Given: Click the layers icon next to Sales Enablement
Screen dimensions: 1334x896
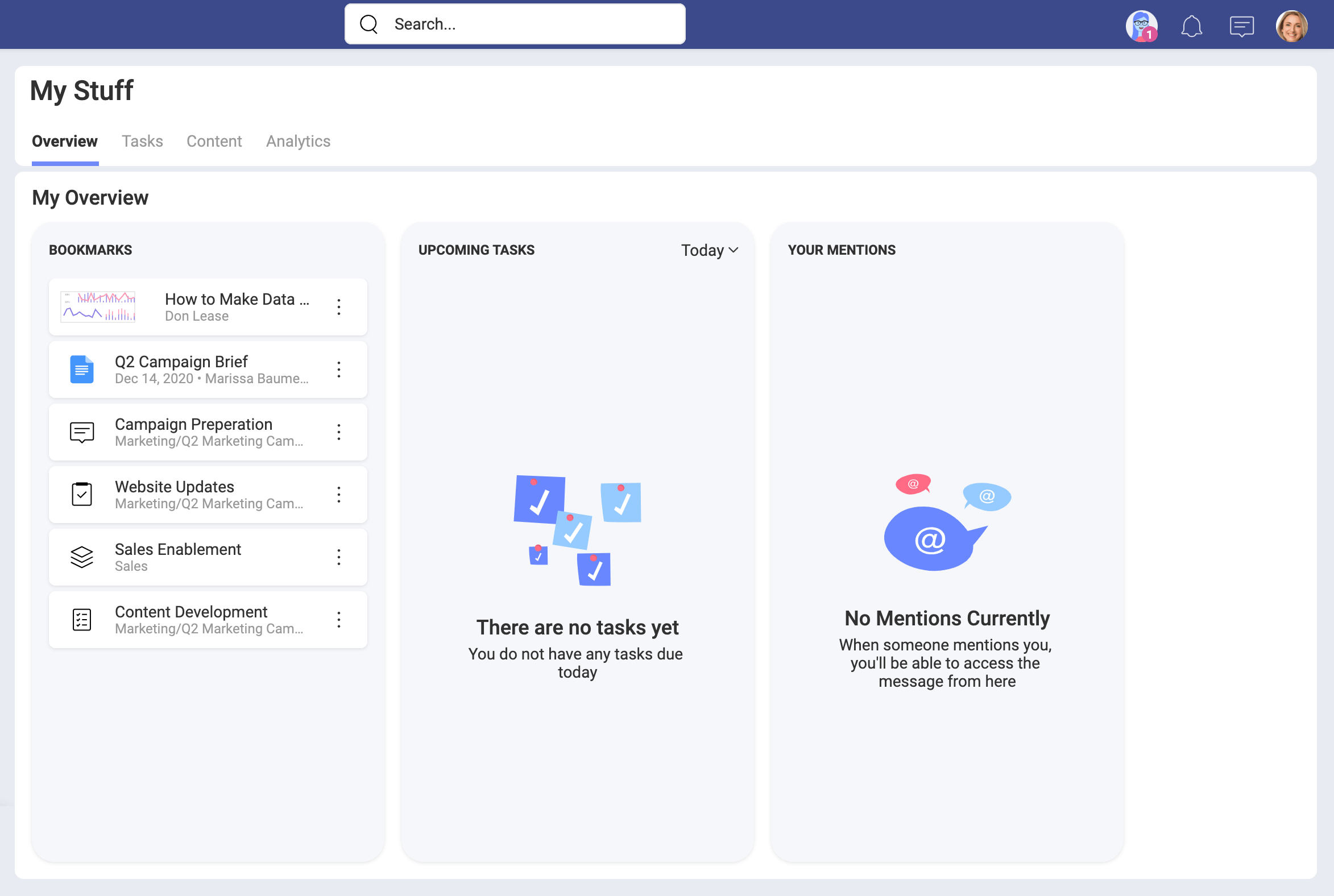Looking at the screenshot, I should (x=81, y=556).
